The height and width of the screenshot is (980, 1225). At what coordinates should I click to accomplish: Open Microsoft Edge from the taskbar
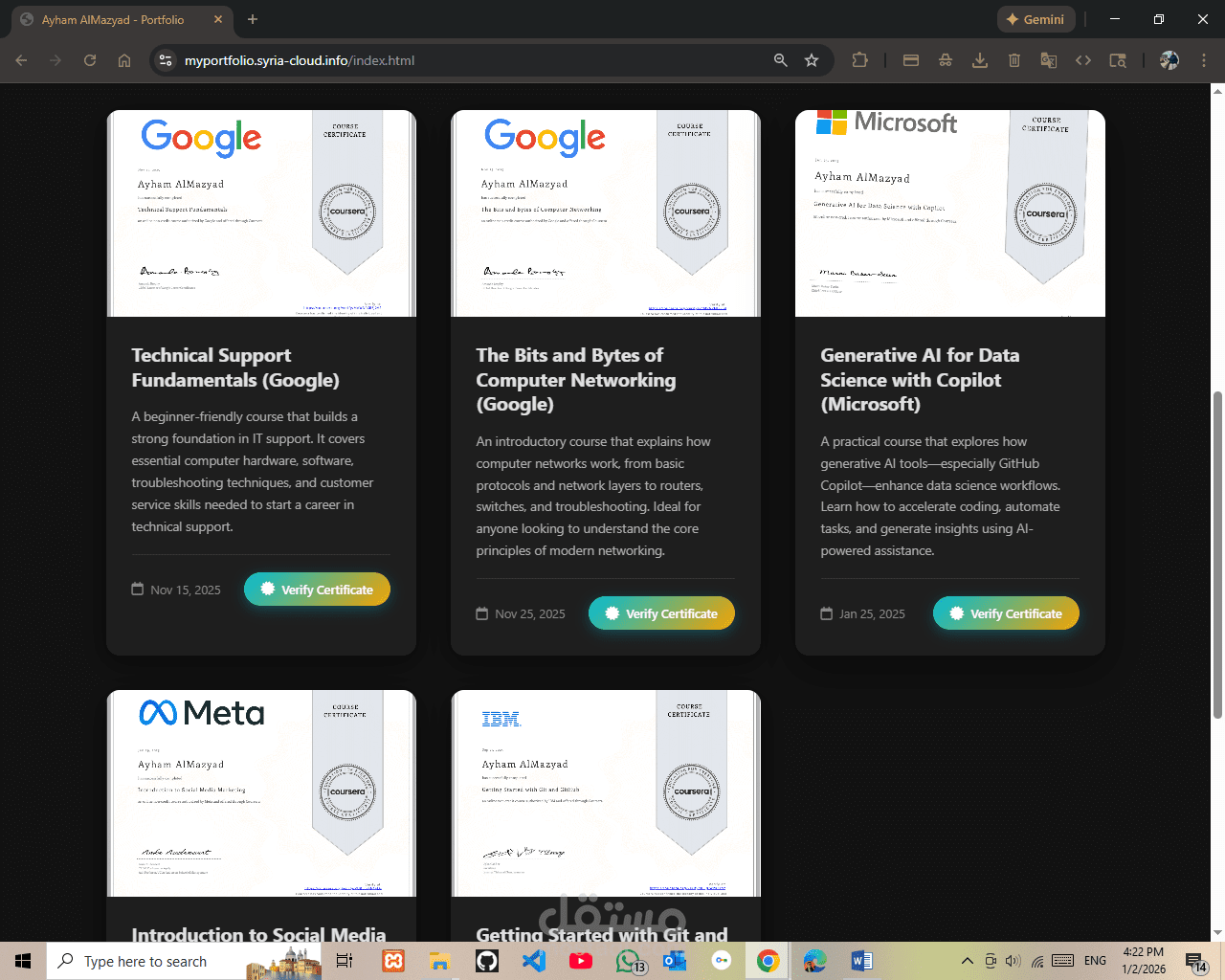[814, 961]
